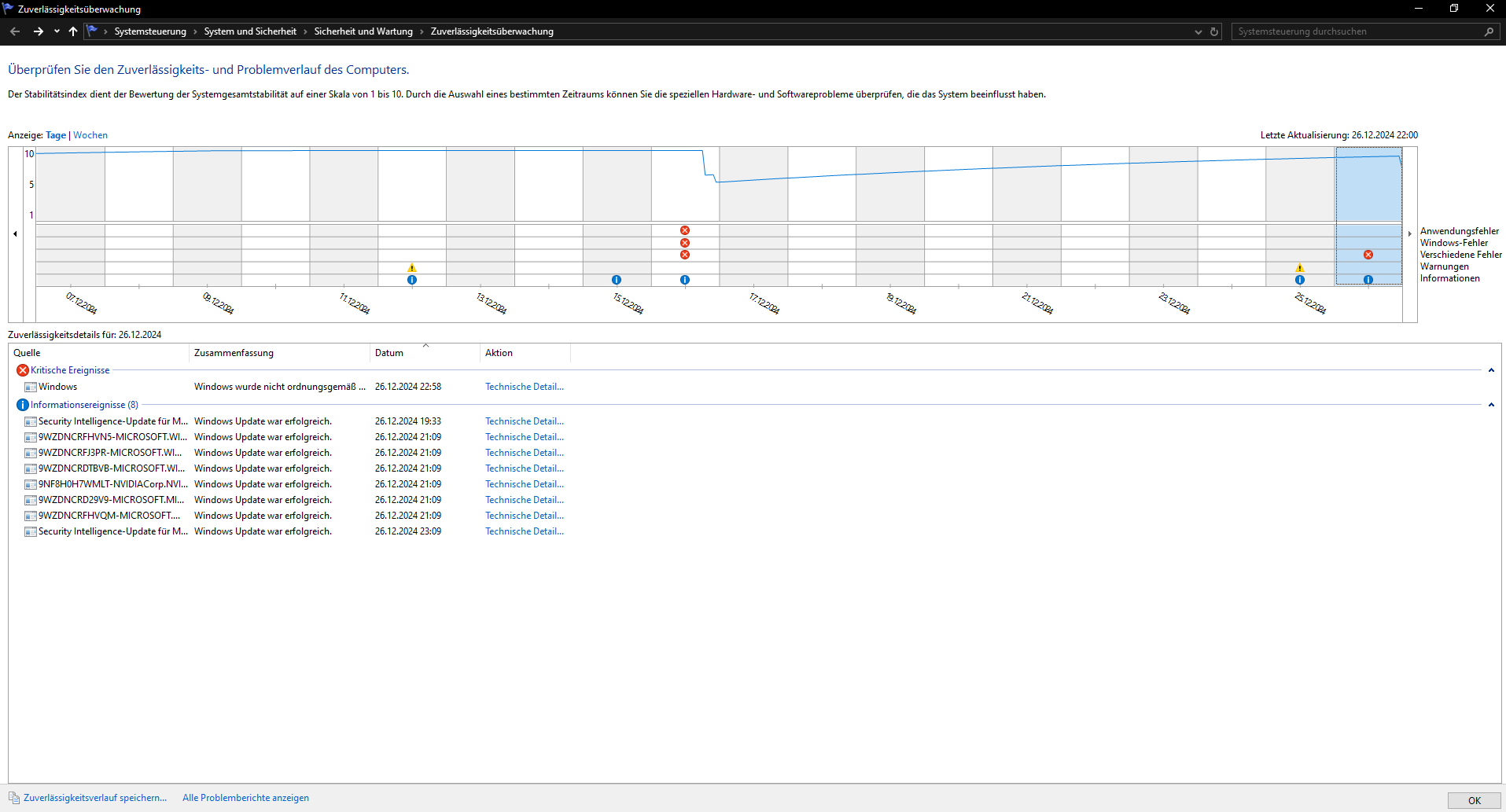
Task: Go back using the navigation back arrow
Action: pos(15,31)
